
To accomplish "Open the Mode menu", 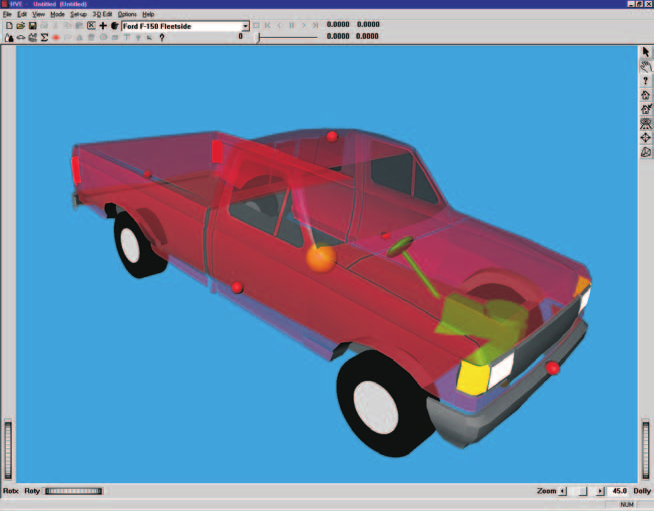I will 57,14.
